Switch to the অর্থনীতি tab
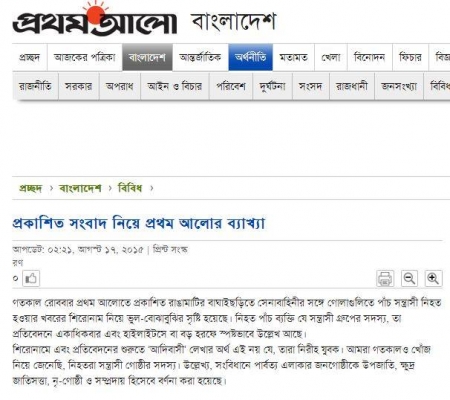450x400 pixels. (250, 57)
